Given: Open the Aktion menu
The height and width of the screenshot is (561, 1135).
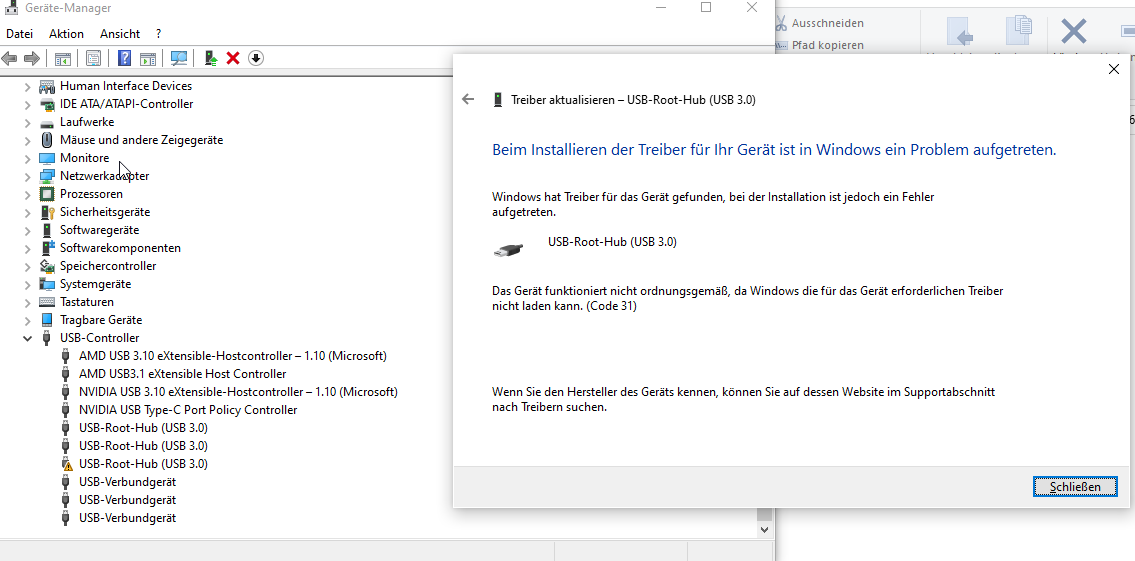Looking at the screenshot, I should point(67,33).
